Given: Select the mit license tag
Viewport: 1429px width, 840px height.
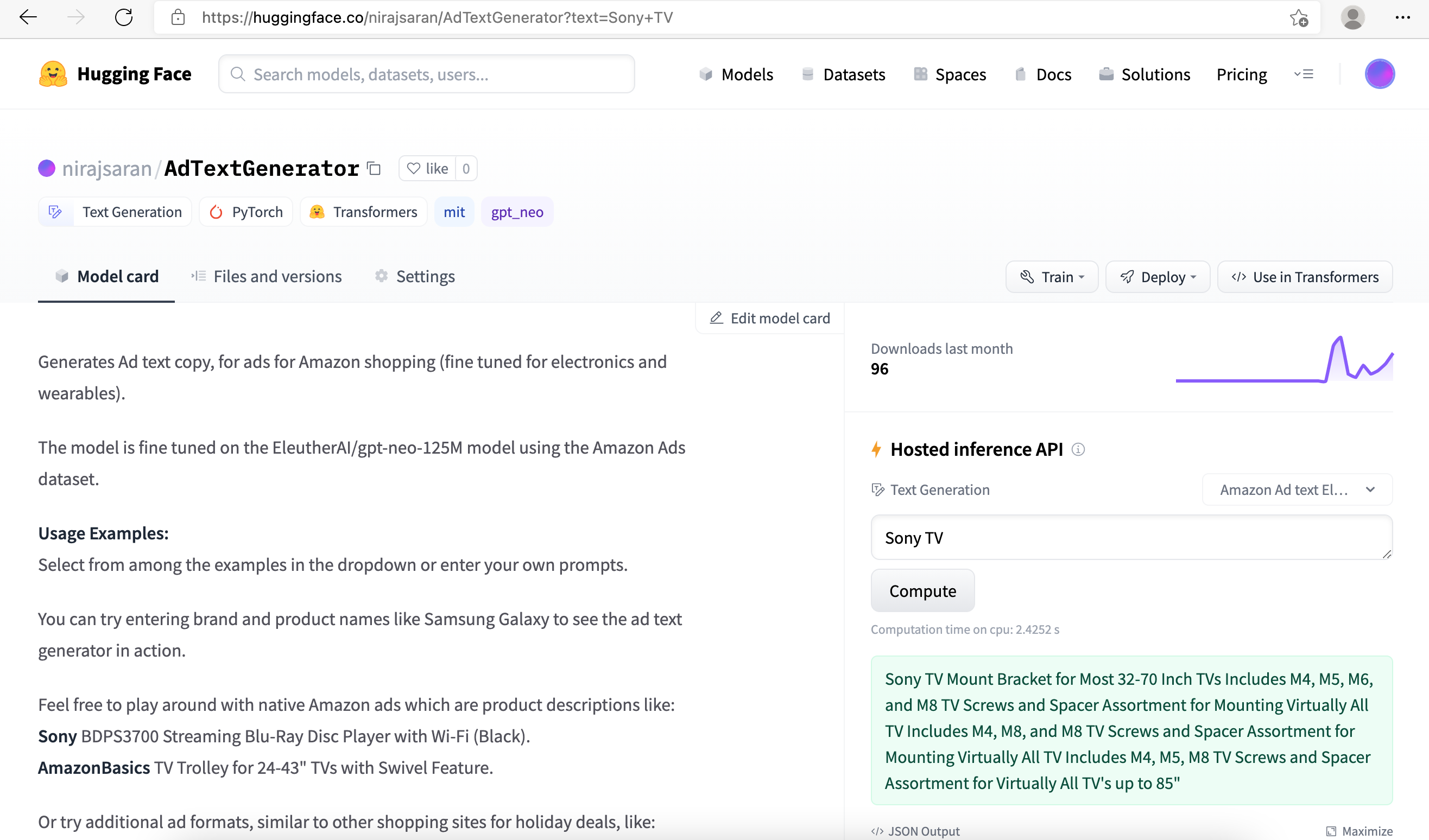Looking at the screenshot, I should 454,212.
